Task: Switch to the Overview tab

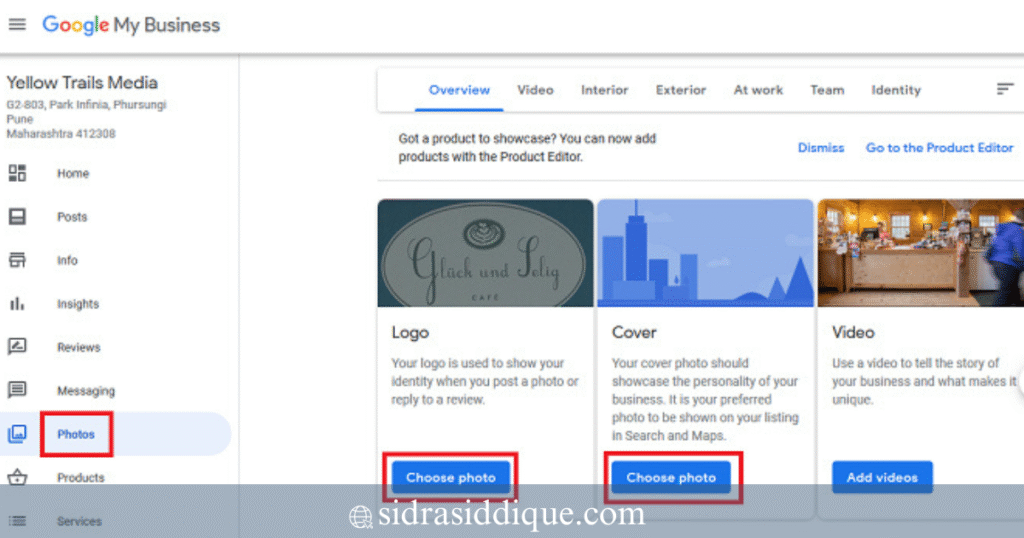Action: tap(459, 90)
